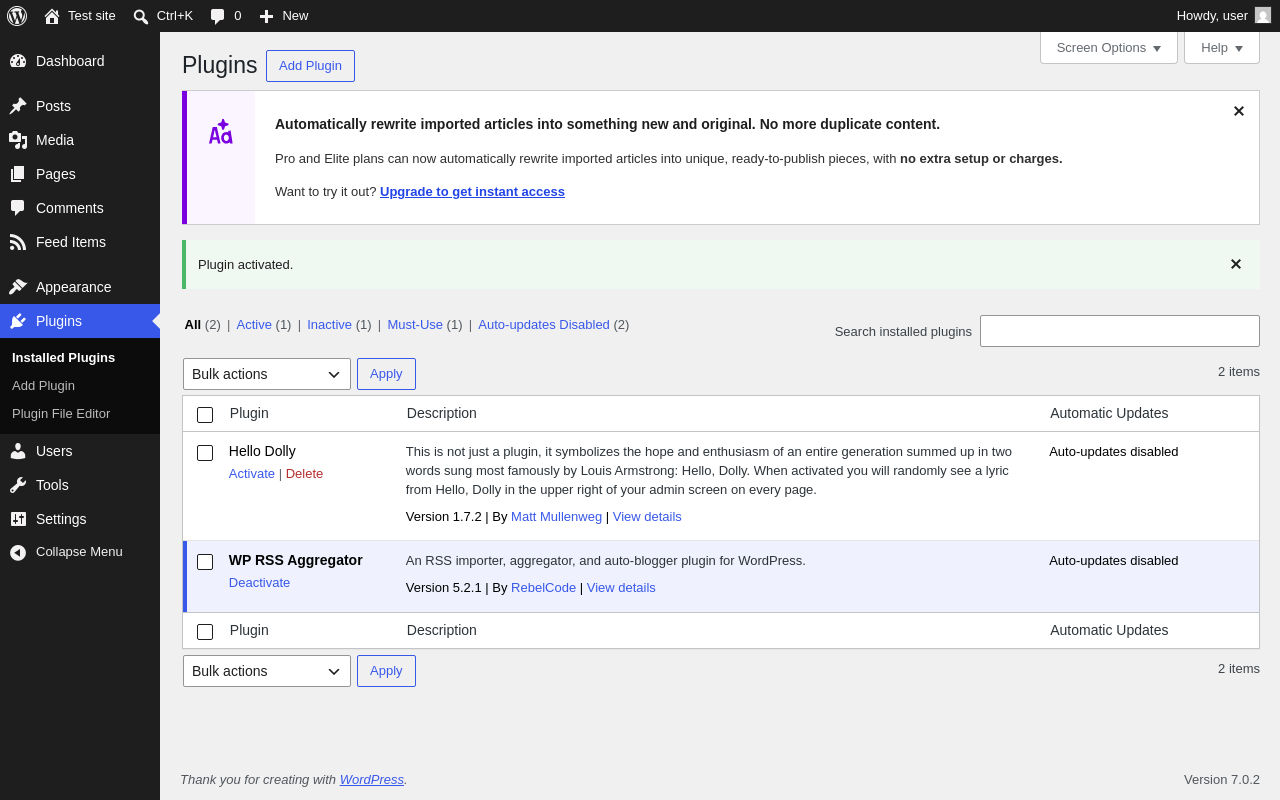Tick the Hello Dolly checkbox
Viewport: 1280px width, 800px height.
point(205,453)
